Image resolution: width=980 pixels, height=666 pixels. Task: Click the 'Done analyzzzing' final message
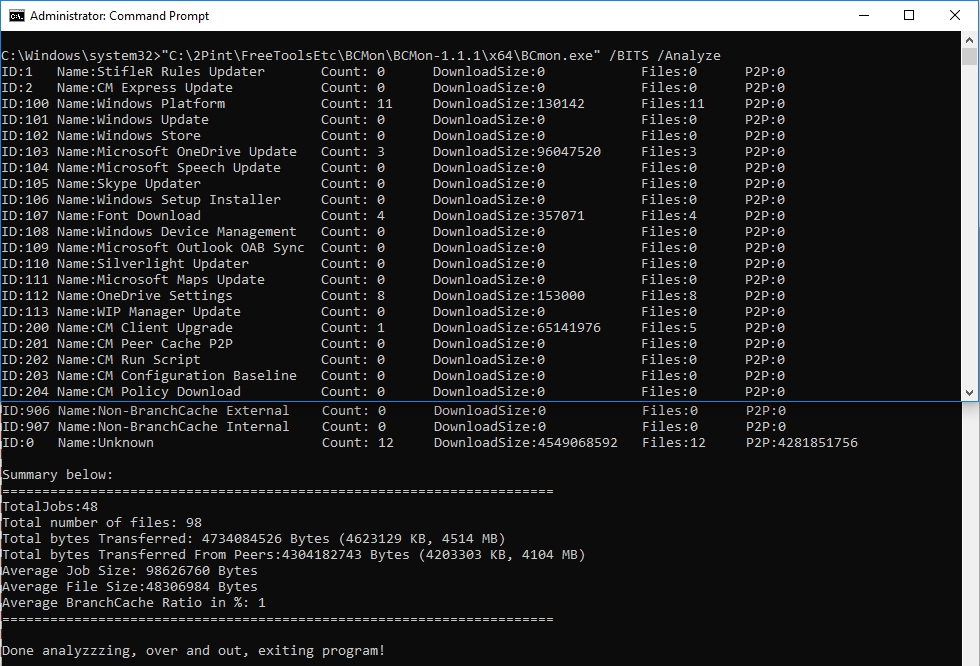[x=193, y=651]
